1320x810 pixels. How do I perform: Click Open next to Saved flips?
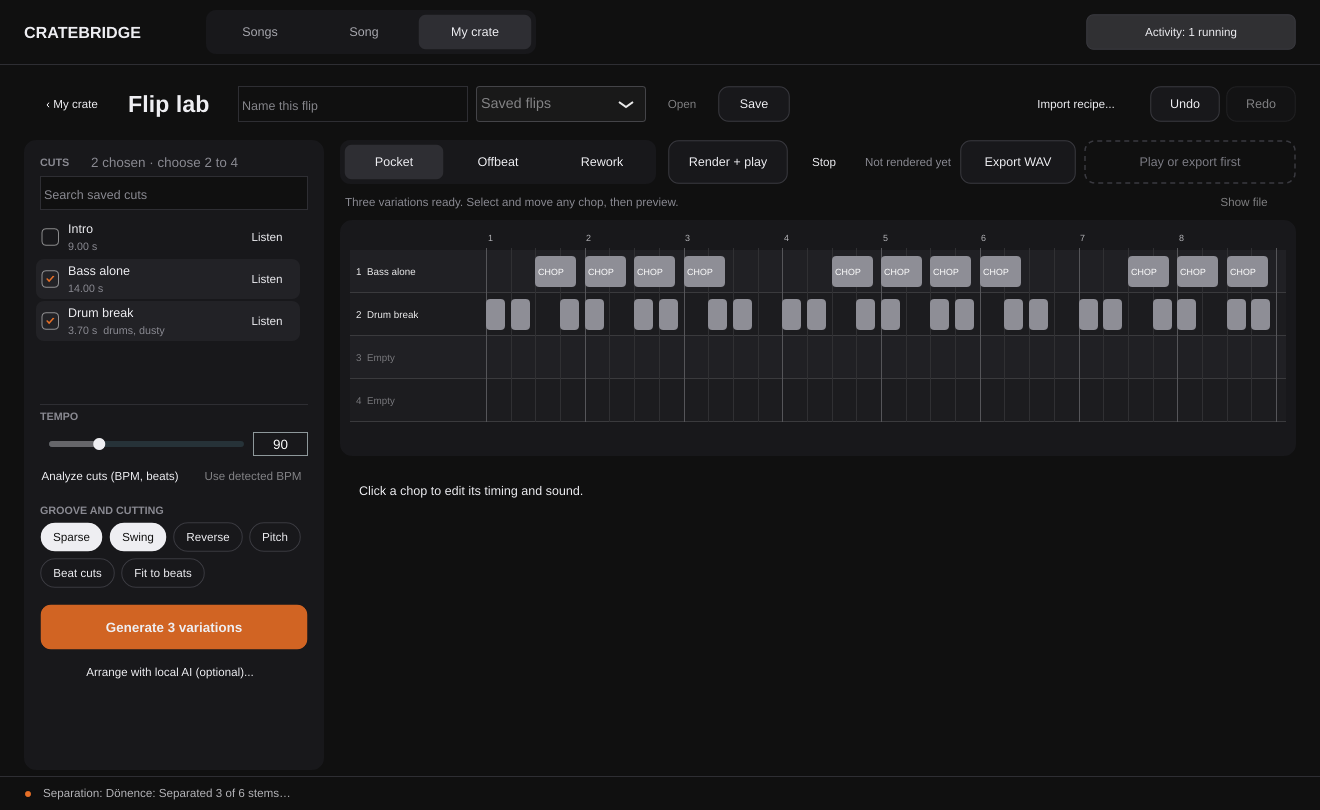click(x=682, y=104)
